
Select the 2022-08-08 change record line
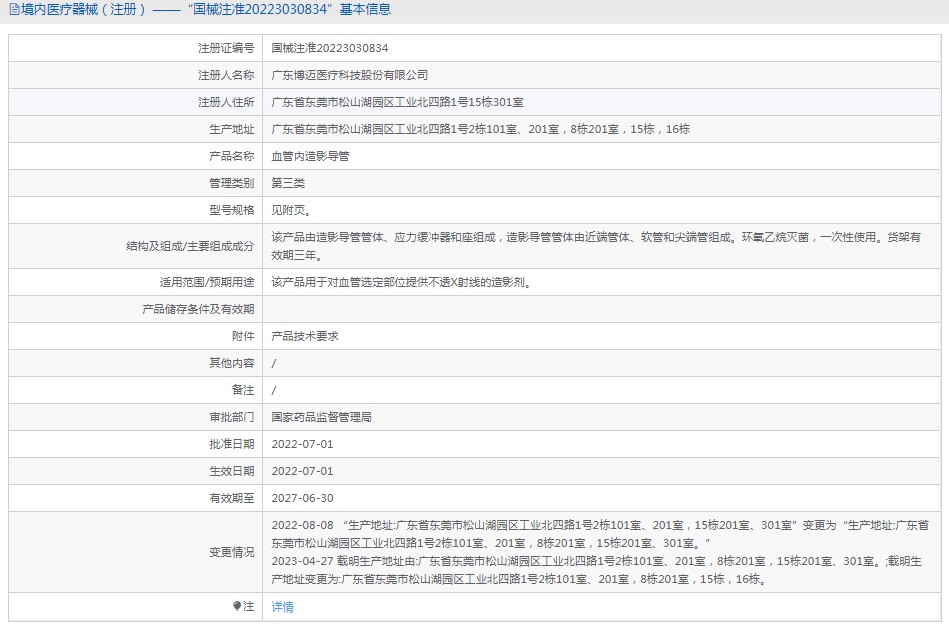click(600, 534)
